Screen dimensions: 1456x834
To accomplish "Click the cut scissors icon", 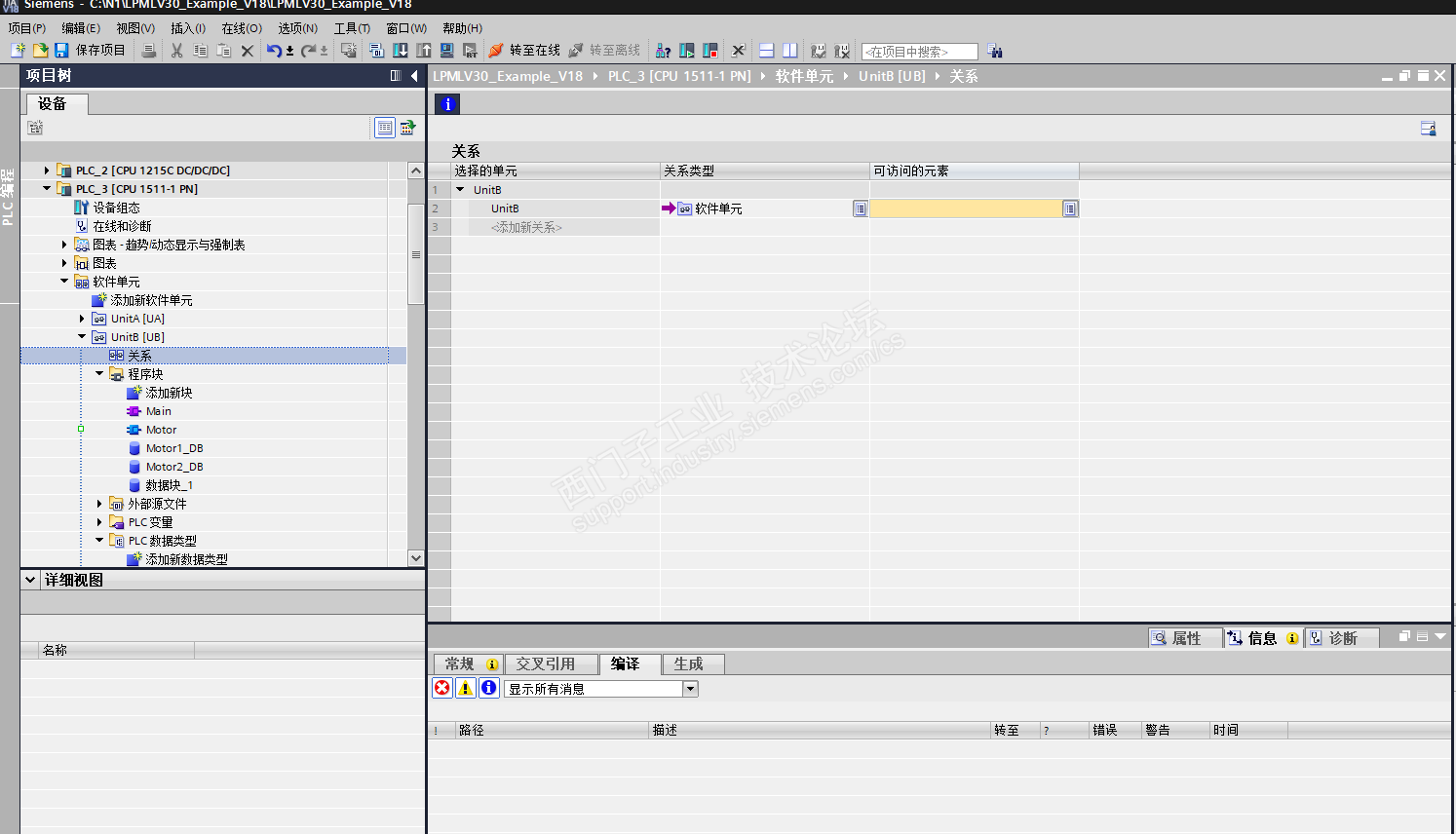I will click(177, 51).
